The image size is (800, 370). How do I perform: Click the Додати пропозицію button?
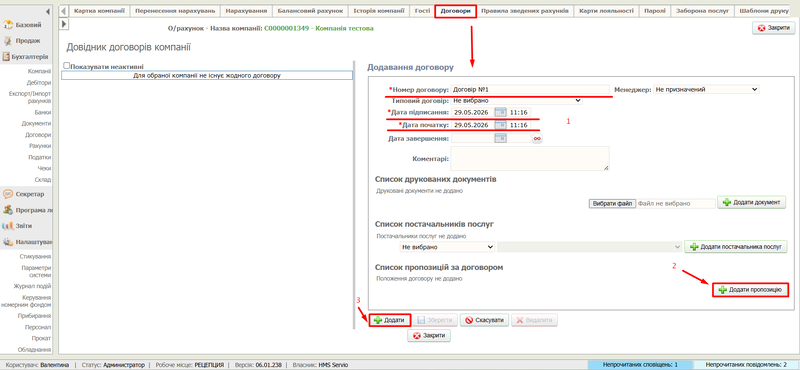click(750, 289)
